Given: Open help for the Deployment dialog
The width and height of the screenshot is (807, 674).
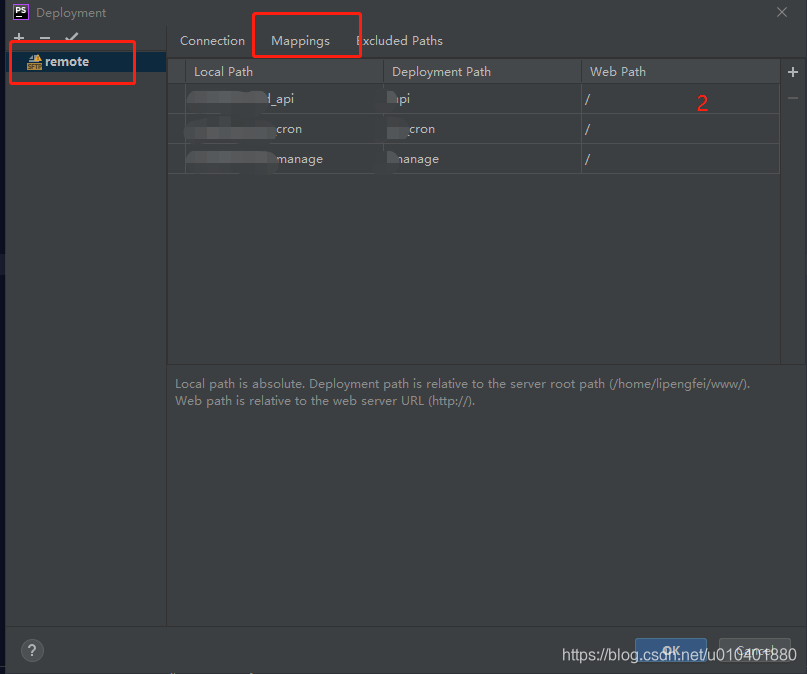Looking at the screenshot, I should coord(32,650).
